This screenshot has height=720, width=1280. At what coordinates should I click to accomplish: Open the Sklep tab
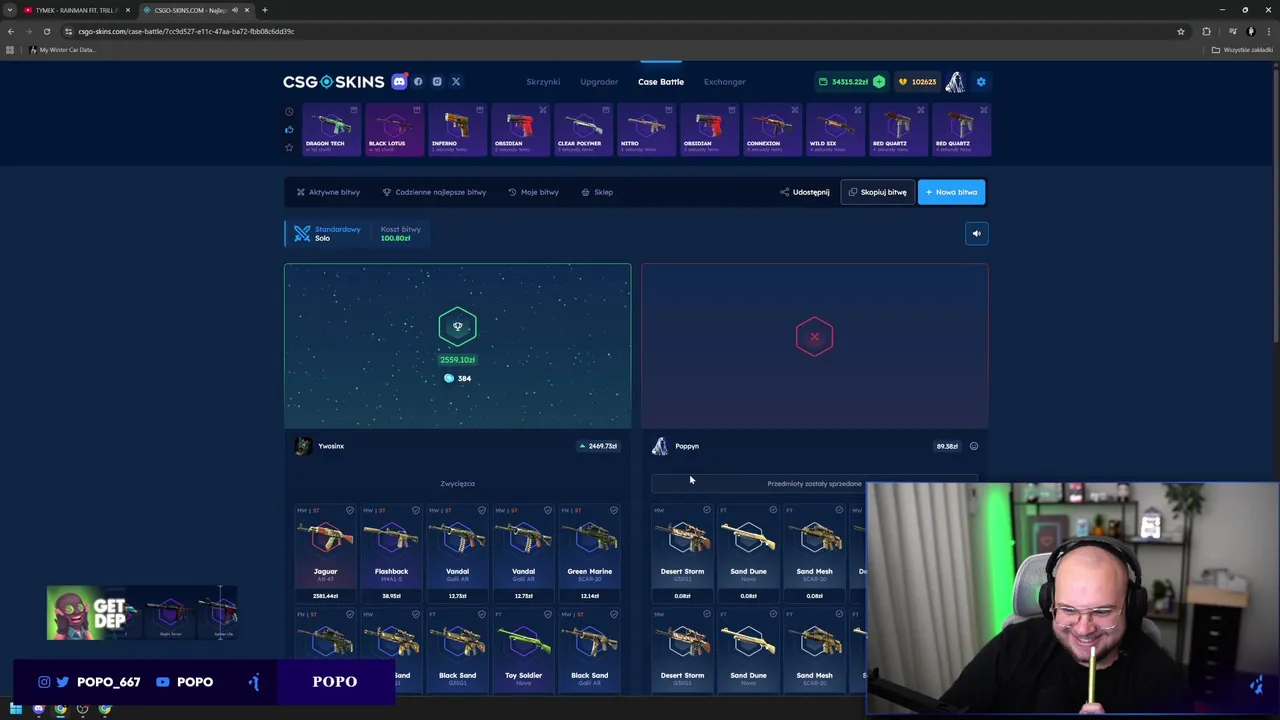point(597,192)
